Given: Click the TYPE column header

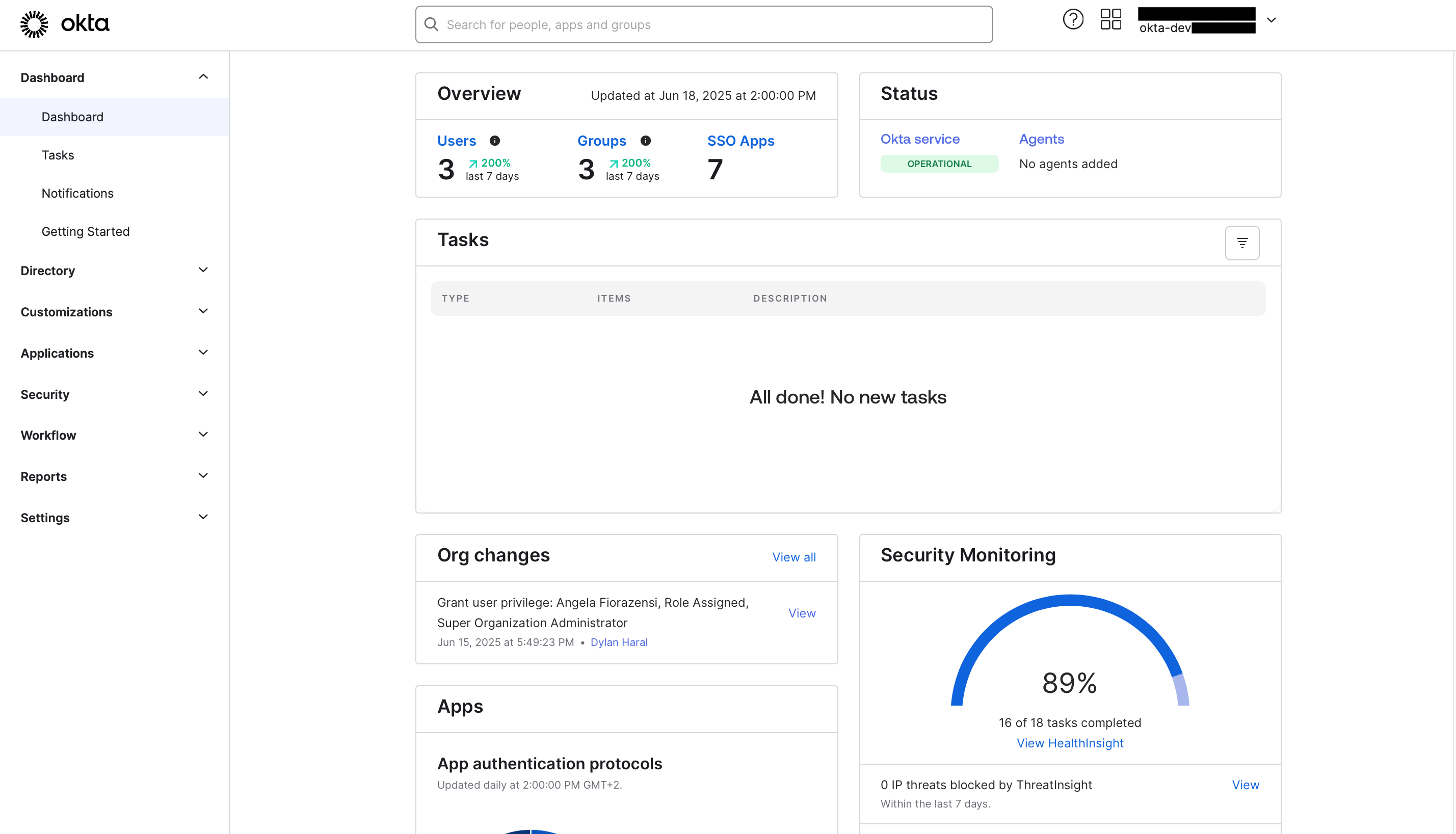Looking at the screenshot, I should (456, 299).
